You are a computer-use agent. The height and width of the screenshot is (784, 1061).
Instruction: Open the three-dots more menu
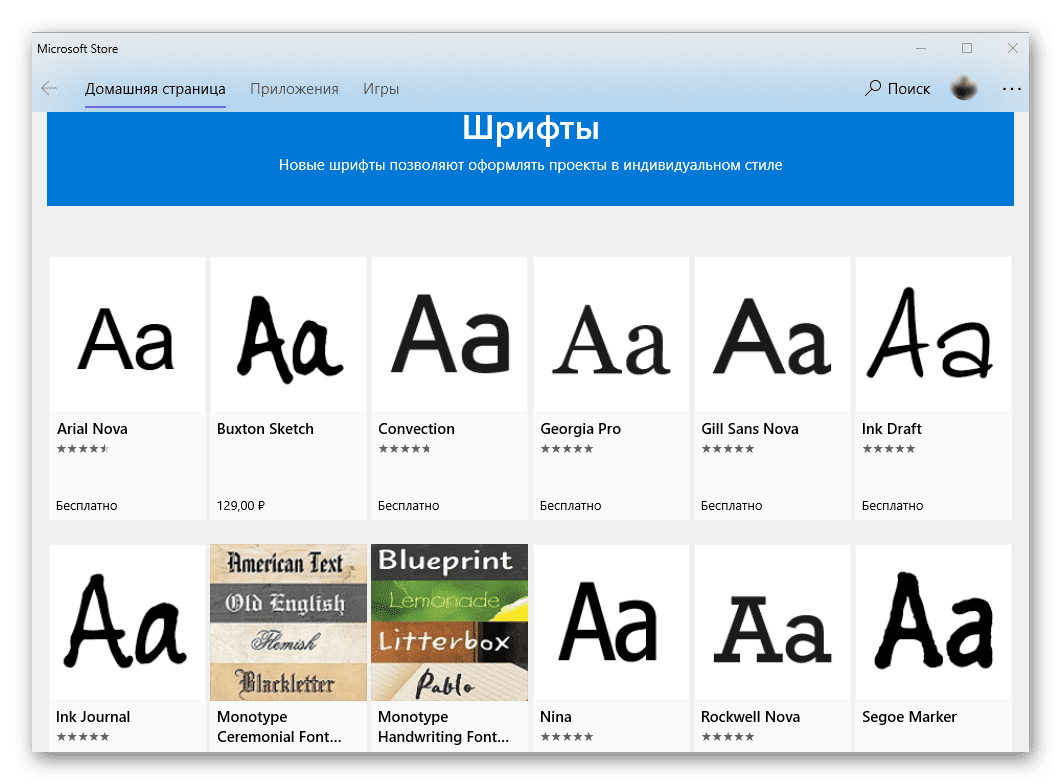(1012, 89)
